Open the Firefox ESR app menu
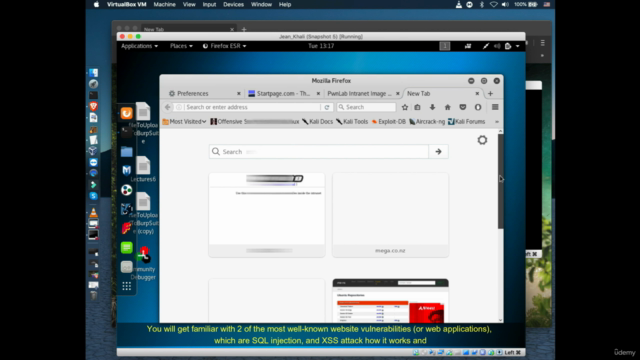The width and height of the screenshot is (640, 360). click(x=224, y=46)
